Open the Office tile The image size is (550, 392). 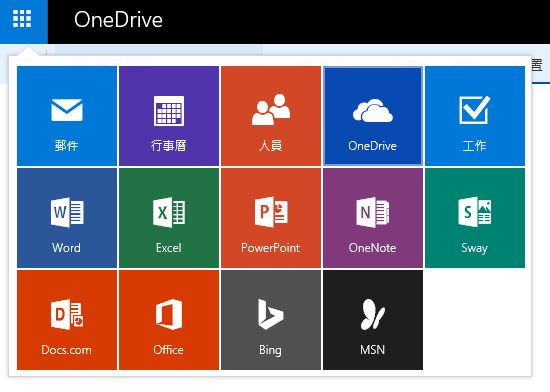(169, 320)
